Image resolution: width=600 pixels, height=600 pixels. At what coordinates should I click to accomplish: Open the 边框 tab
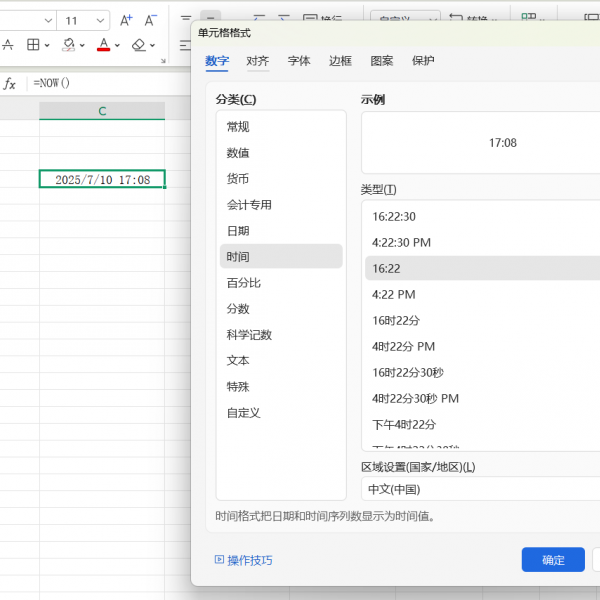point(341,61)
